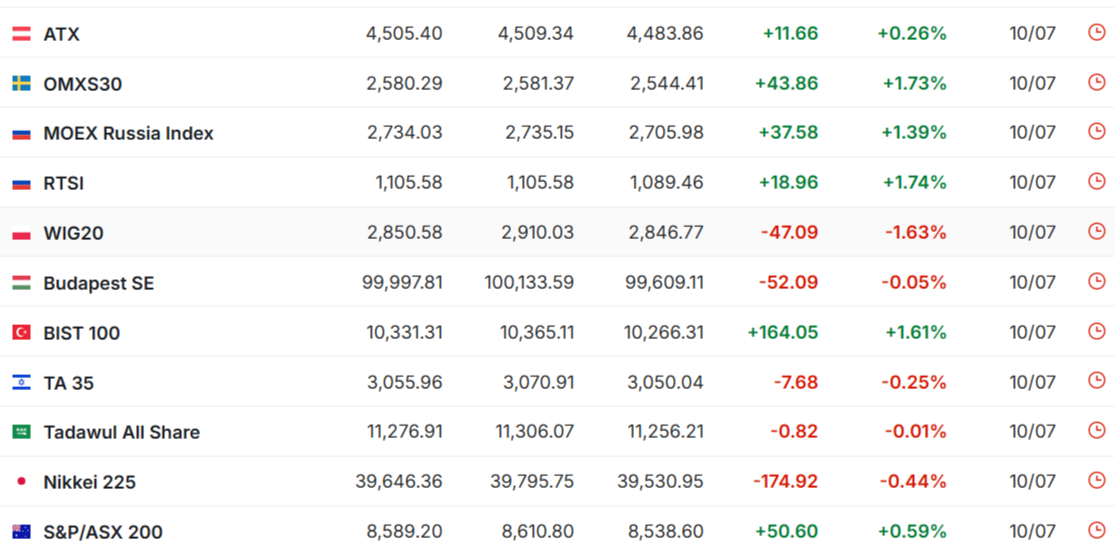Open the Nikkei 225 index link
The image size is (1115, 548).
click(90, 483)
